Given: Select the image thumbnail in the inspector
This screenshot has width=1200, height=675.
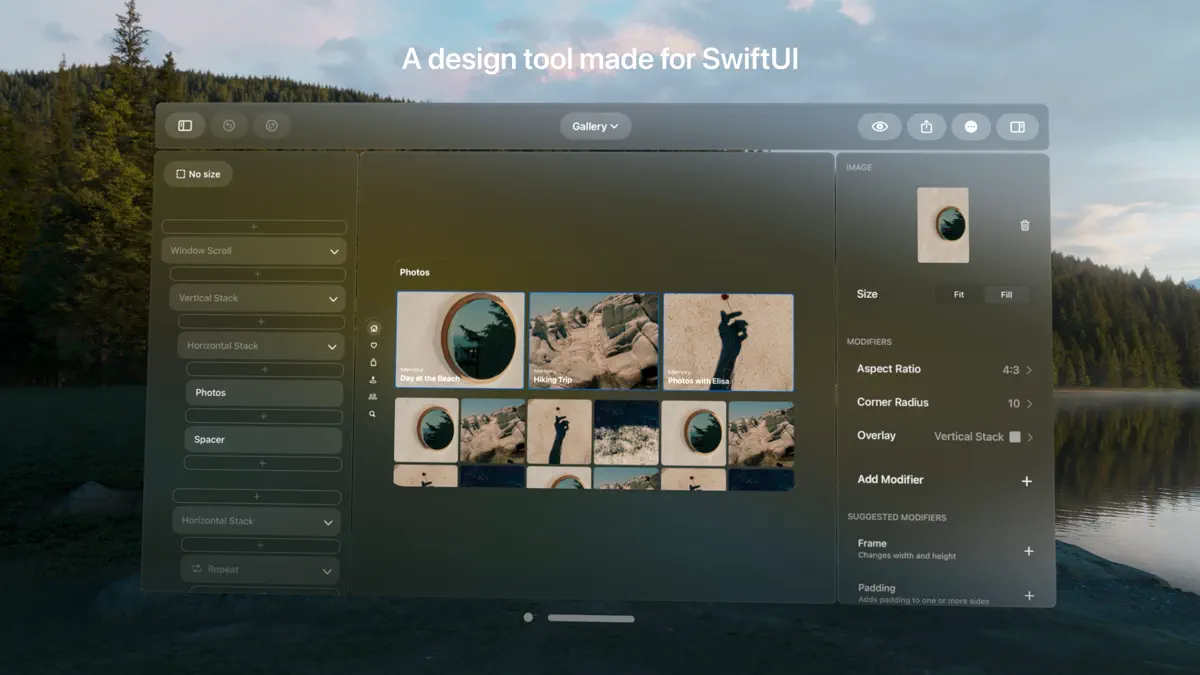Looking at the screenshot, I should pos(942,225).
